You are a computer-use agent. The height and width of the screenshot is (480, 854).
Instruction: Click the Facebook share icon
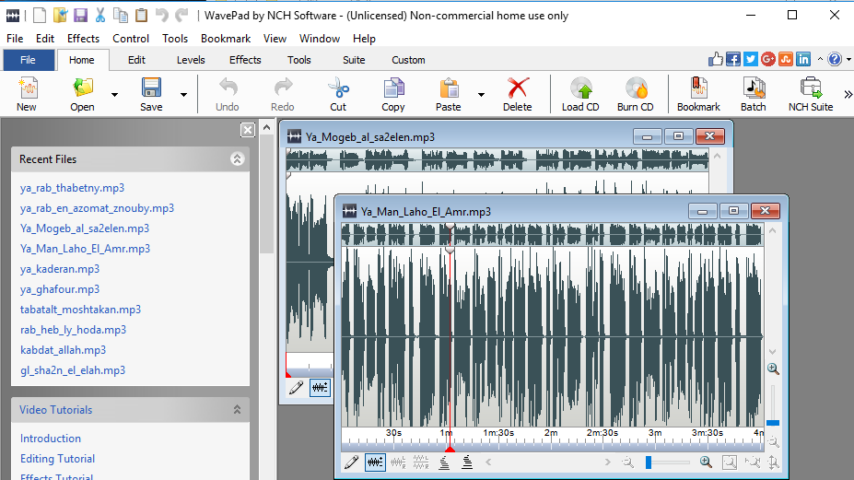click(x=733, y=59)
